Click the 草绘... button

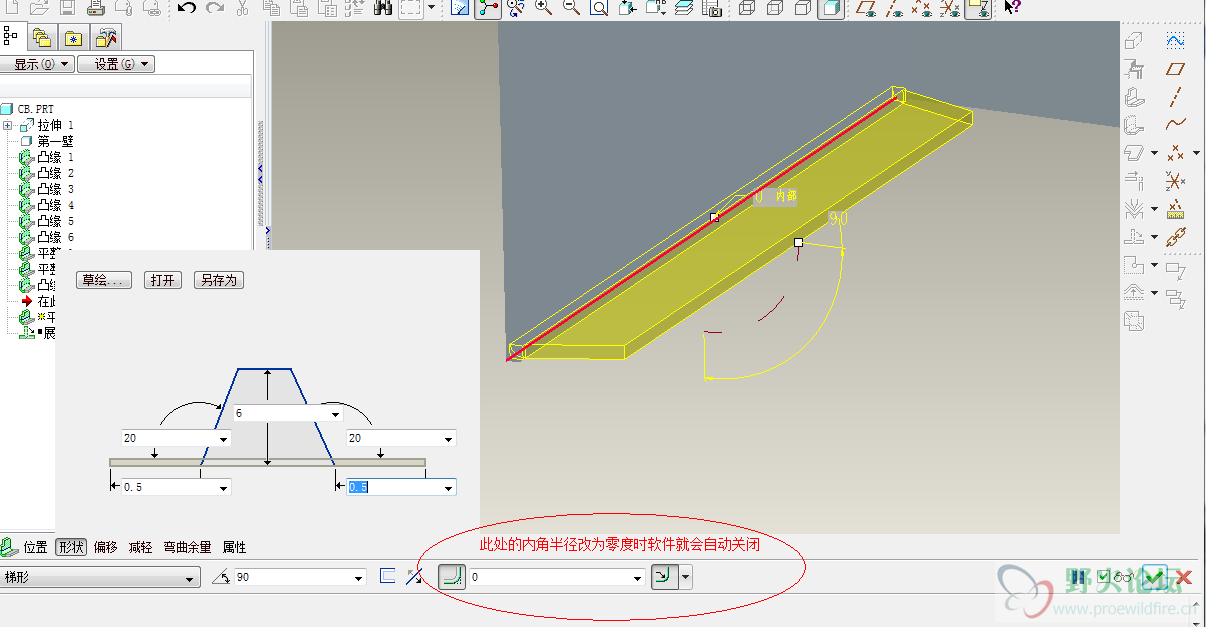click(x=104, y=281)
